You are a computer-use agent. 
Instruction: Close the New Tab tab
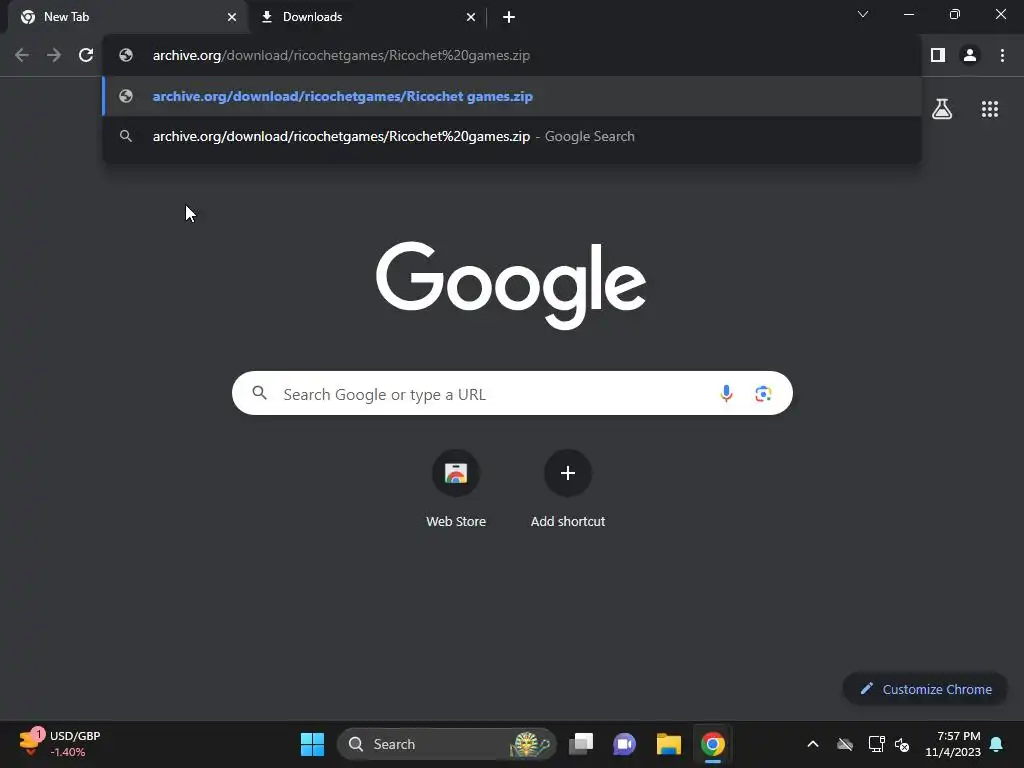[232, 17]
